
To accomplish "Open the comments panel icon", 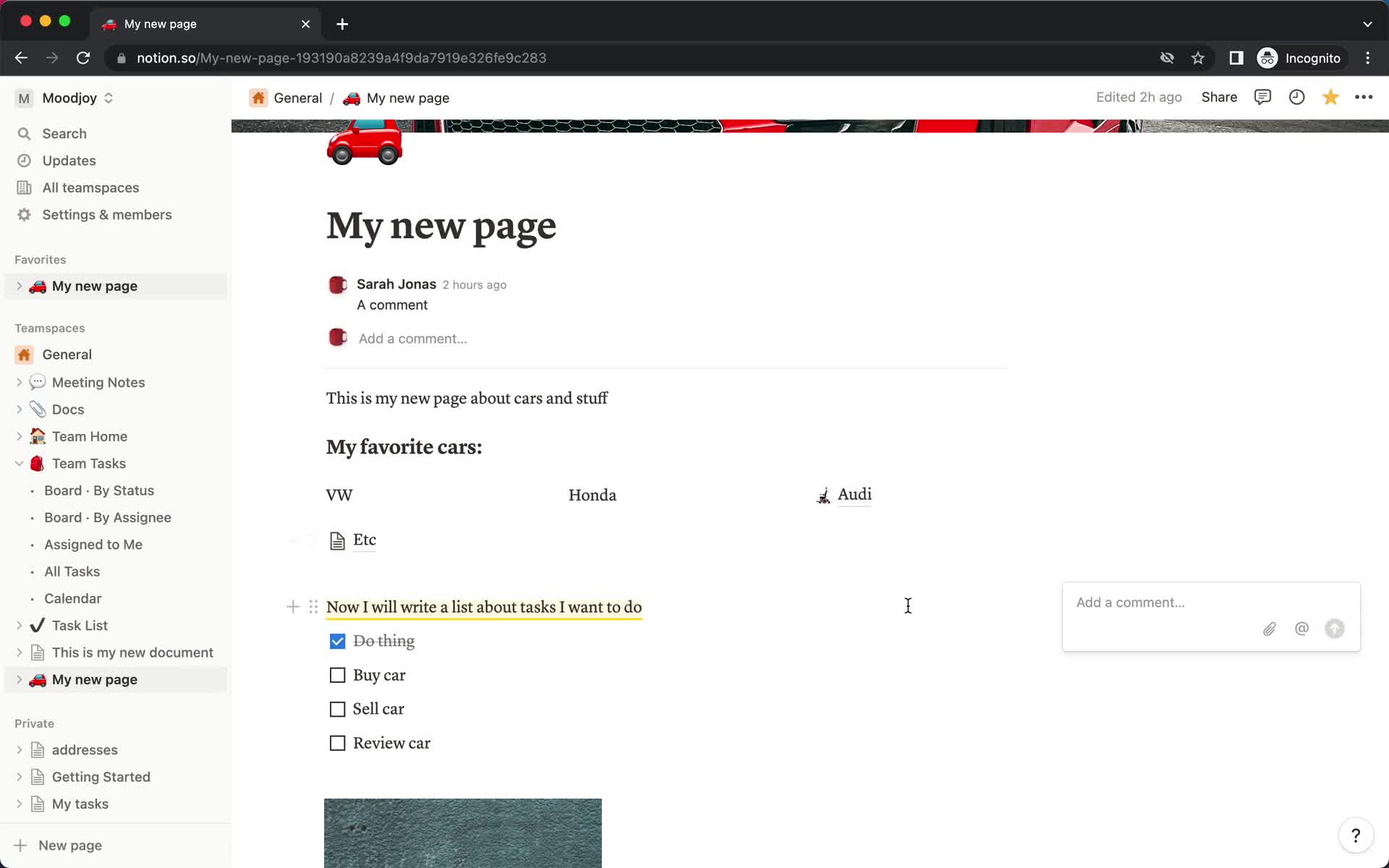I will click(1263, 97).
